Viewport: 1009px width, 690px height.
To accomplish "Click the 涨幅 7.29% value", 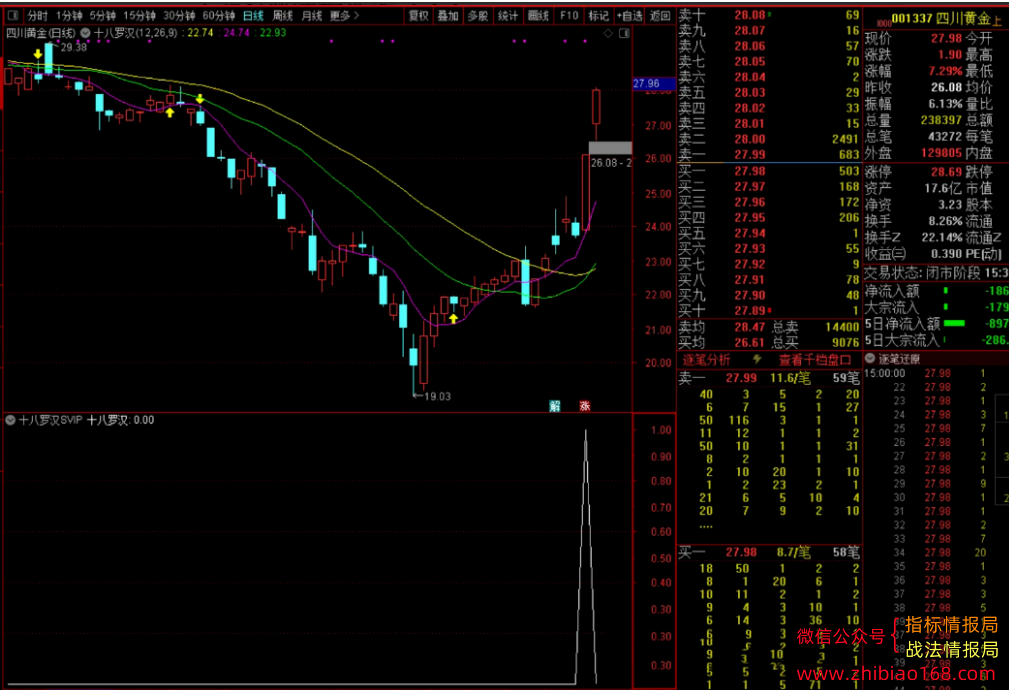I will (x=945, y=71).
